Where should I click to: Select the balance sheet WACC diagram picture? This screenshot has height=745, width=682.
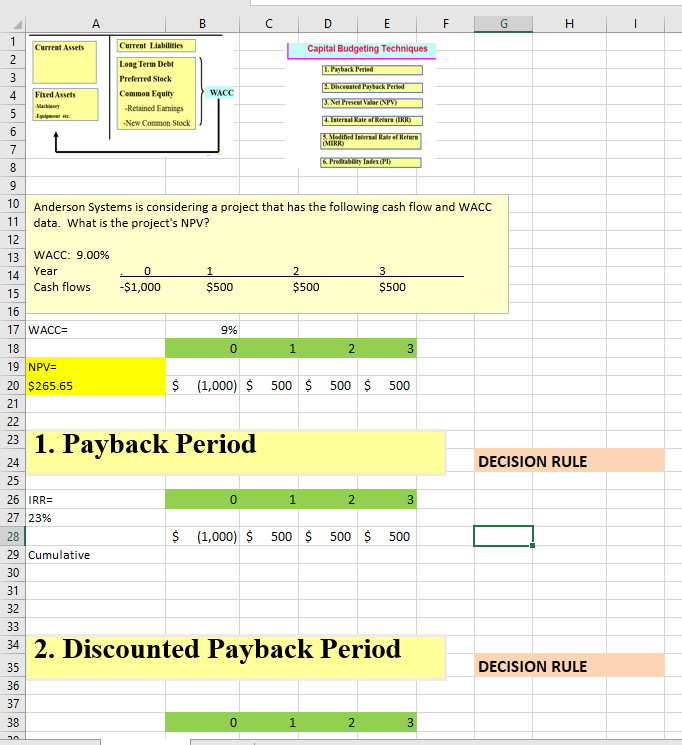coord(132,95)
